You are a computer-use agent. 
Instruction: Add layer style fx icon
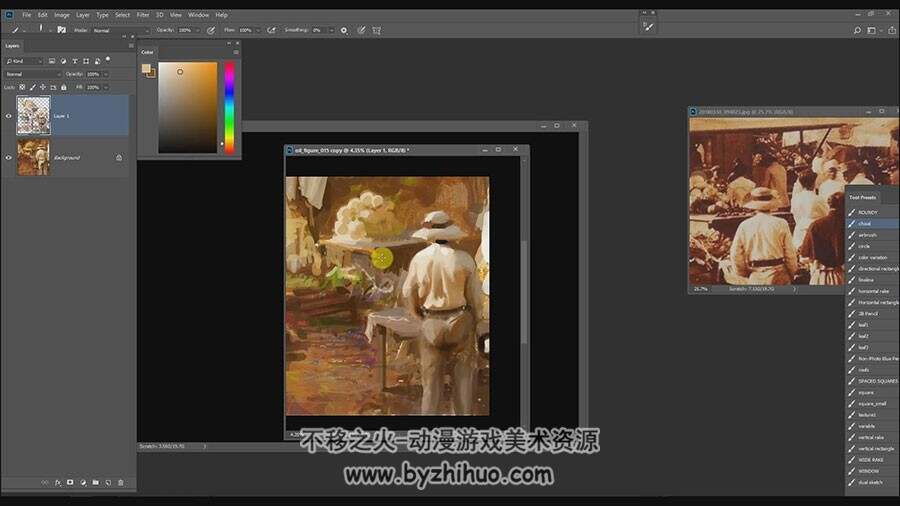[57, 482]
